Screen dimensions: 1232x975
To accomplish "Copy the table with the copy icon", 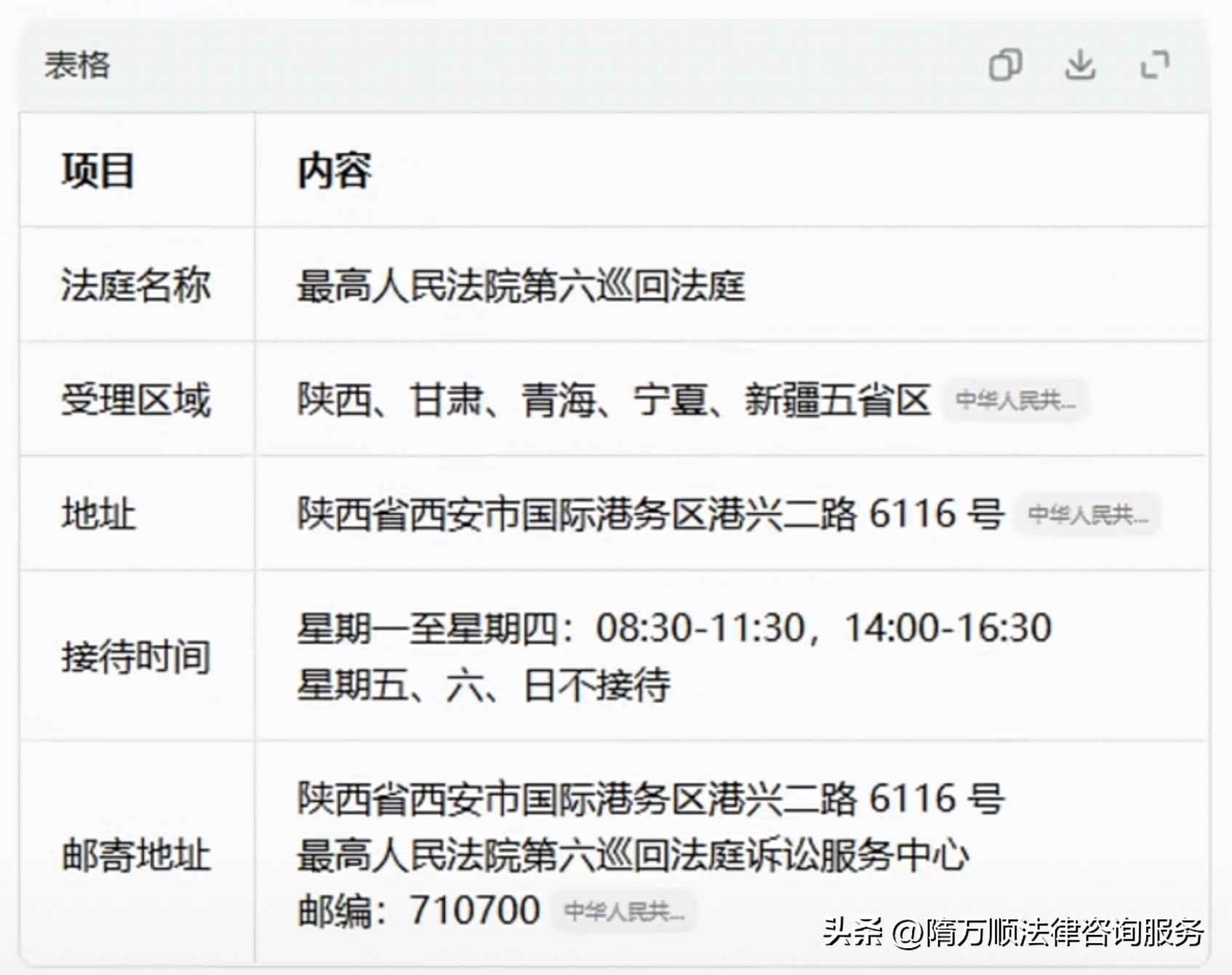I will pos(1005,65).
